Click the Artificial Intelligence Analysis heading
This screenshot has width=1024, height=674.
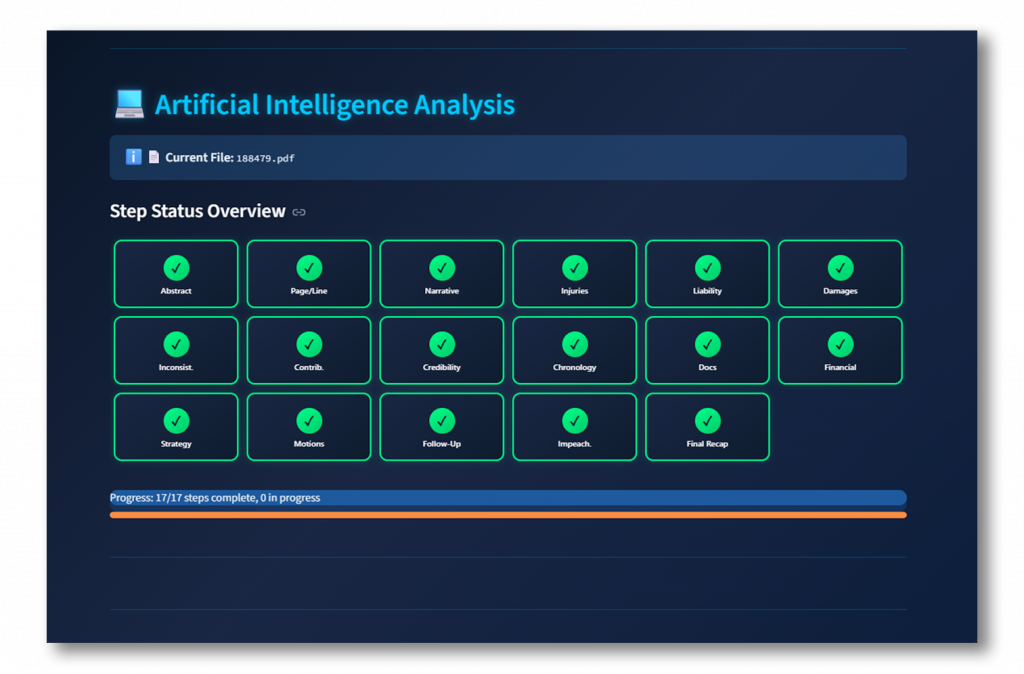pyautogui.click(x=334, y=104)
